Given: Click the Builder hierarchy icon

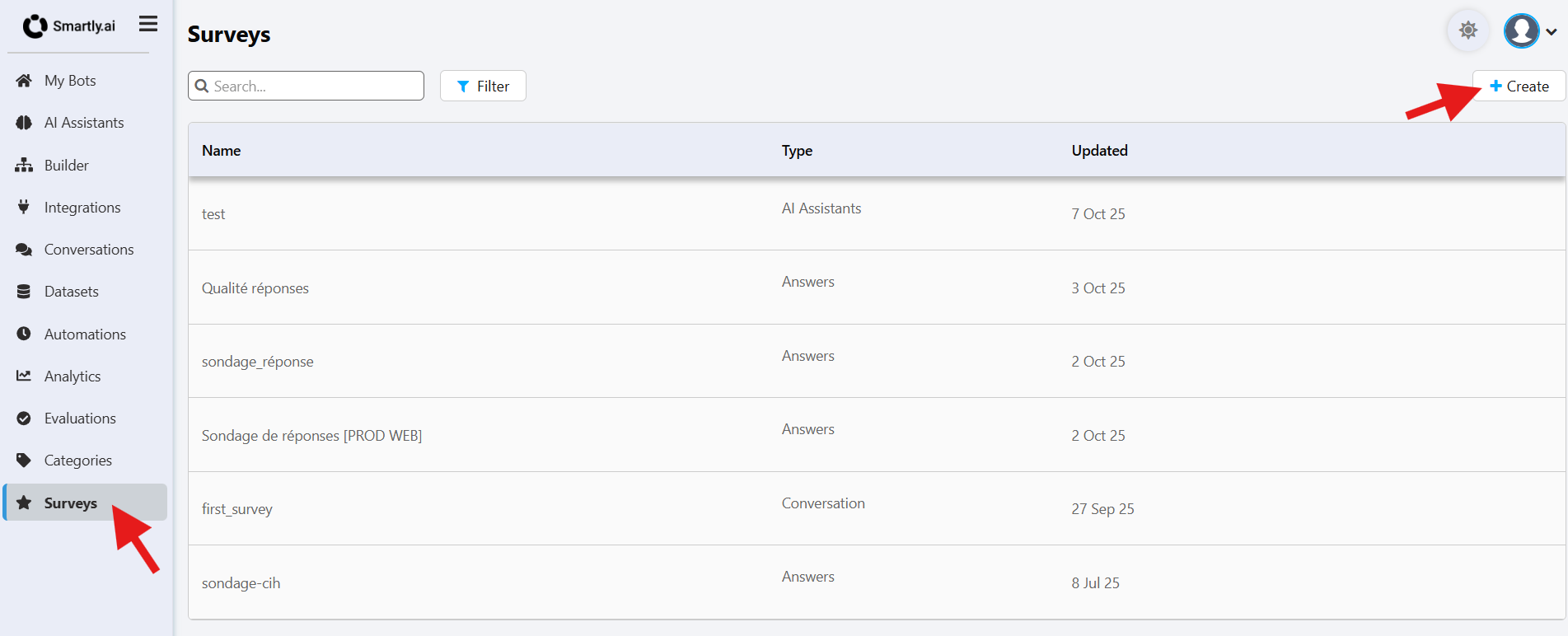Looking at the screenshot, I should (x=24, y=166).
